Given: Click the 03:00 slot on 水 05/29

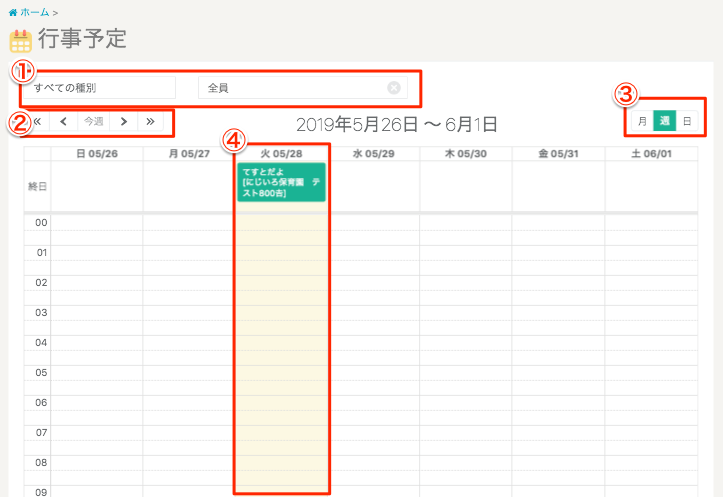Looking at the screenshot, I should 373,313.
